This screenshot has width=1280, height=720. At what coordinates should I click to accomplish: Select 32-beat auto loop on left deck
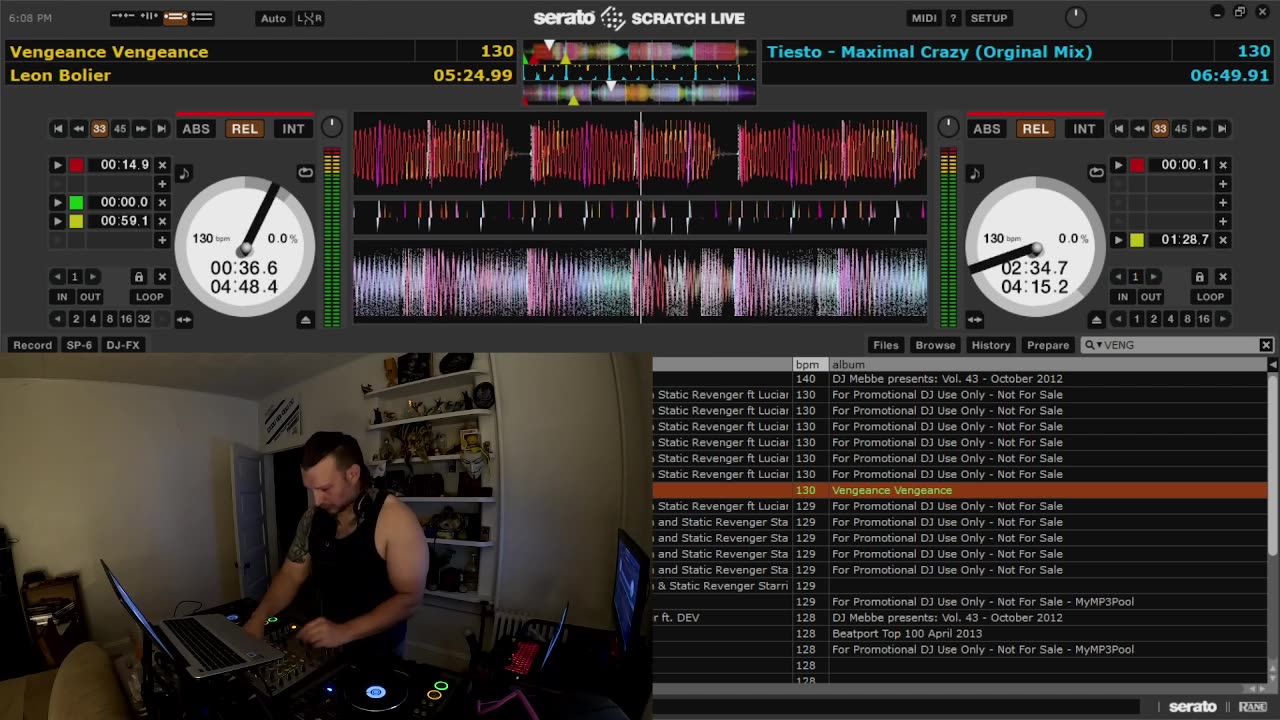click(144, 319)
